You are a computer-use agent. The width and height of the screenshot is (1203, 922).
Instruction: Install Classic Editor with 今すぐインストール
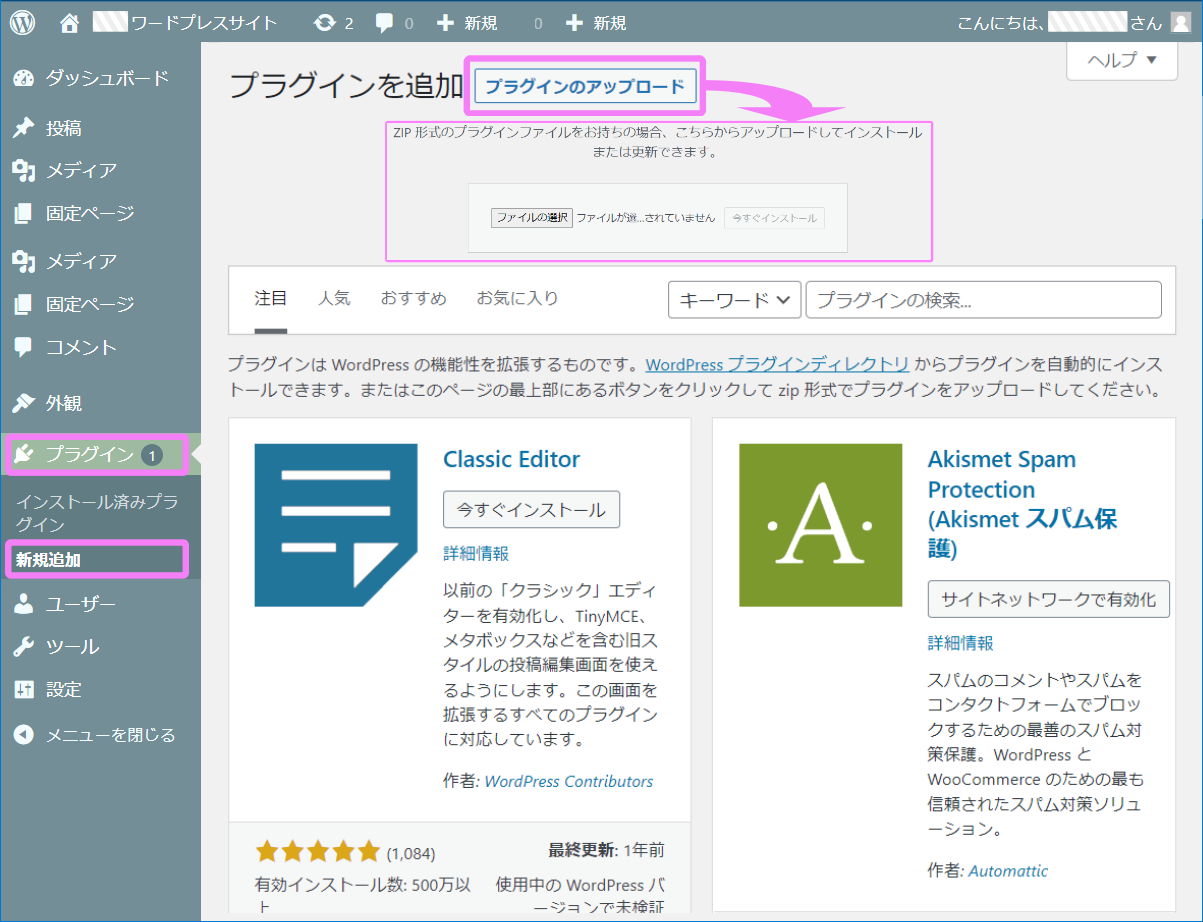[x=531, y=510]
